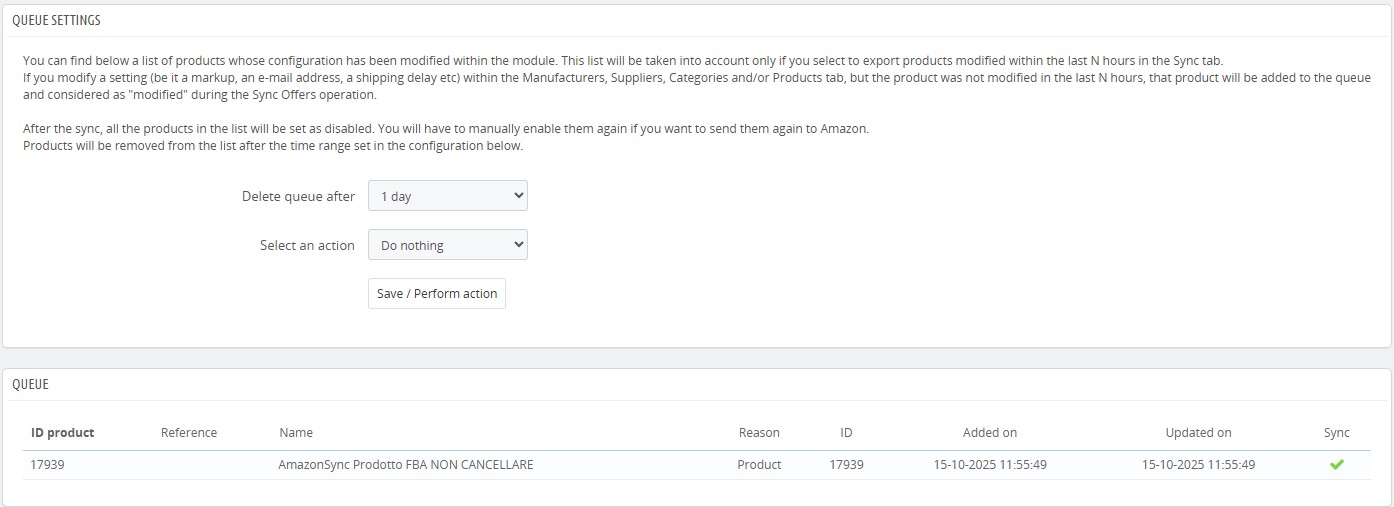Click the Name column header
The height and width of the screenshot is (507, 1394).
[x=296, y=432]
